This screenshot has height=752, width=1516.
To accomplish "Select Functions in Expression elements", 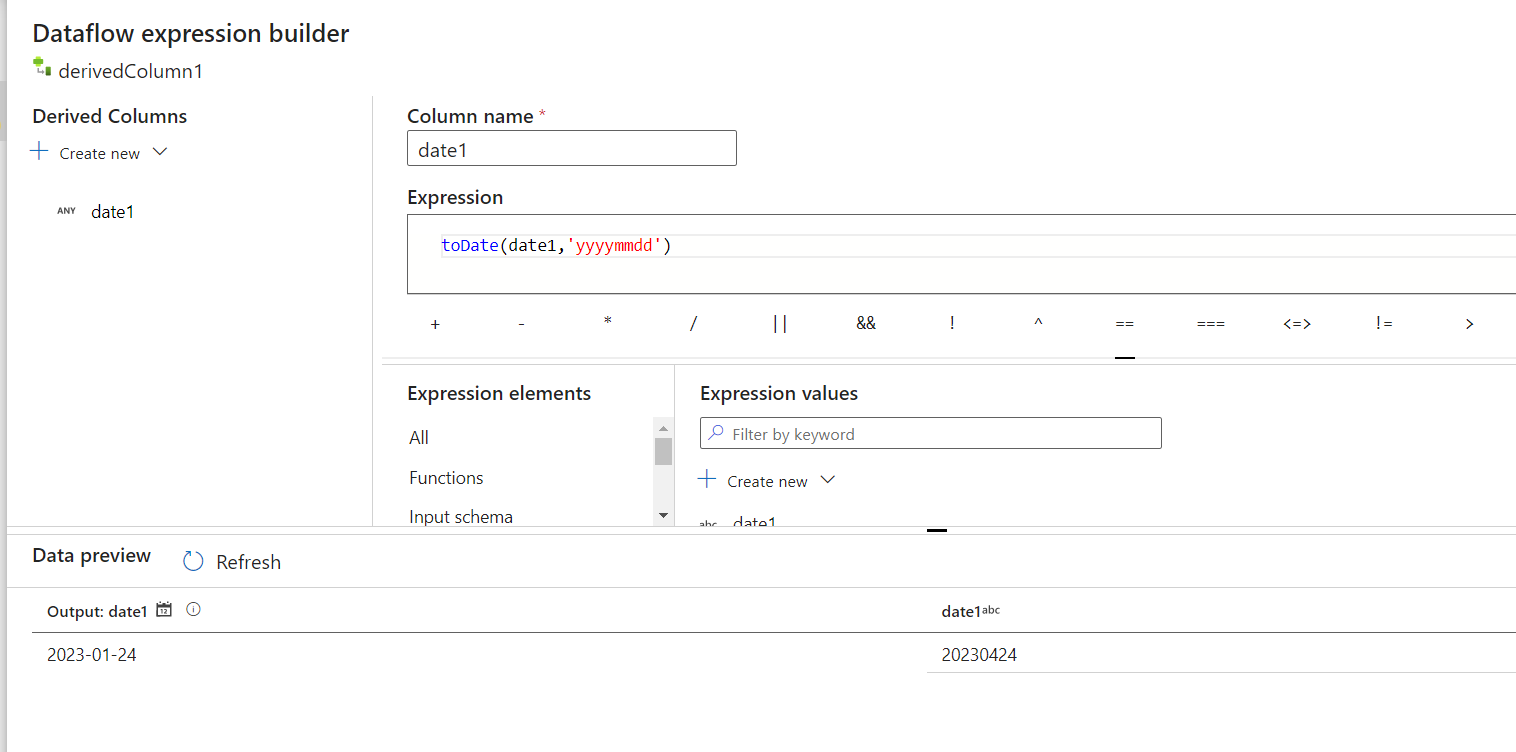I will pos(446,478).
